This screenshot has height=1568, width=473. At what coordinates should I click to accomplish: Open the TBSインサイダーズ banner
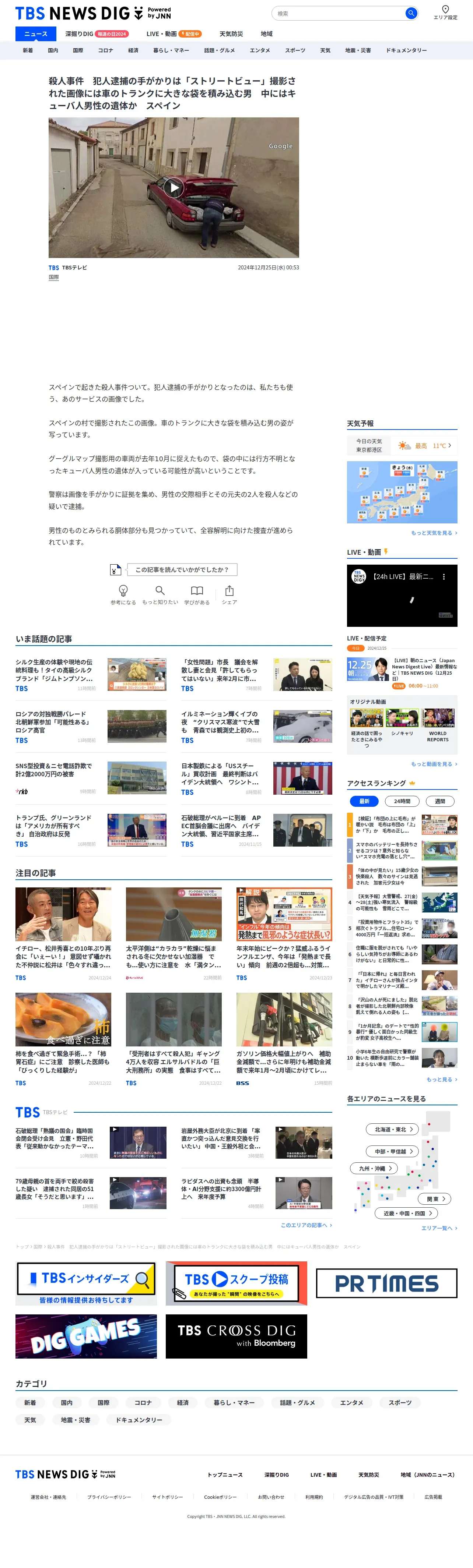point(86,1283)
